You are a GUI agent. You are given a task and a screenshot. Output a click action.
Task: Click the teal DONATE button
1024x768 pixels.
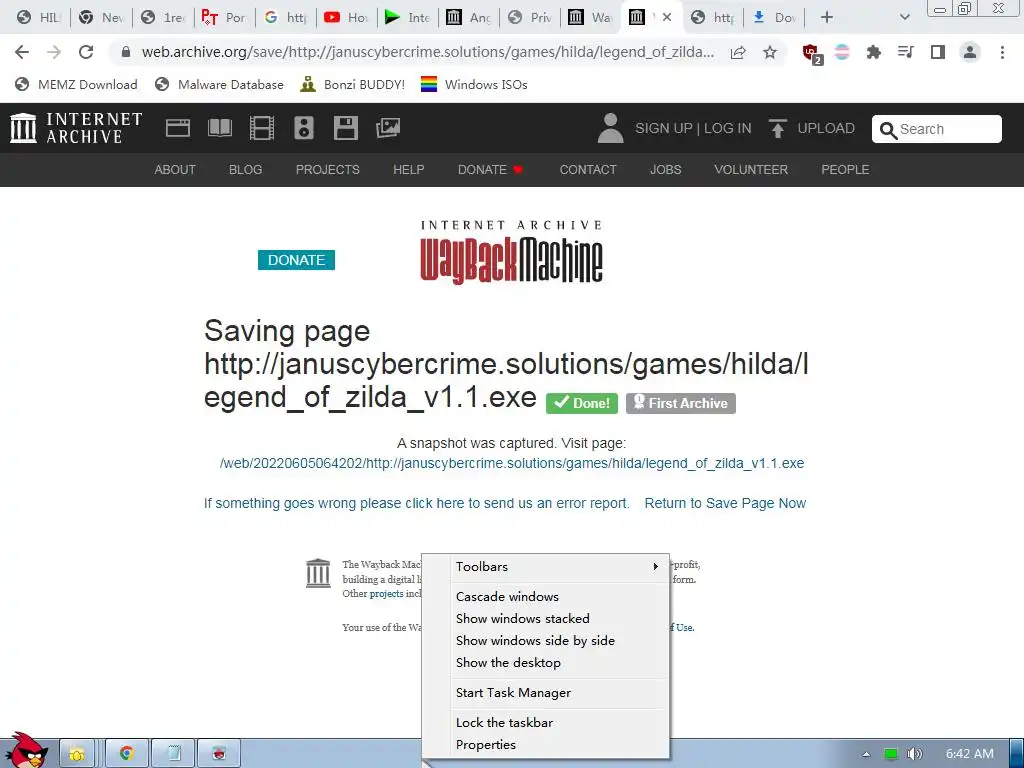(296, 260)
